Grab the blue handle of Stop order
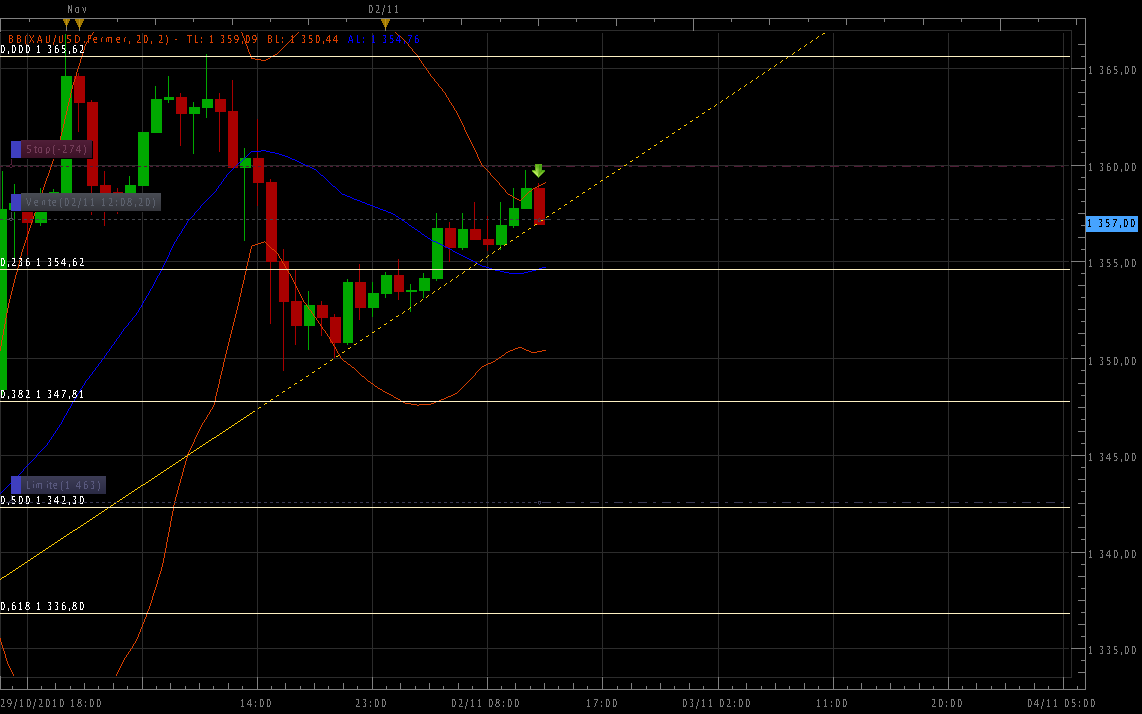This screenshot has height=714, width=1142. (16, 149)
